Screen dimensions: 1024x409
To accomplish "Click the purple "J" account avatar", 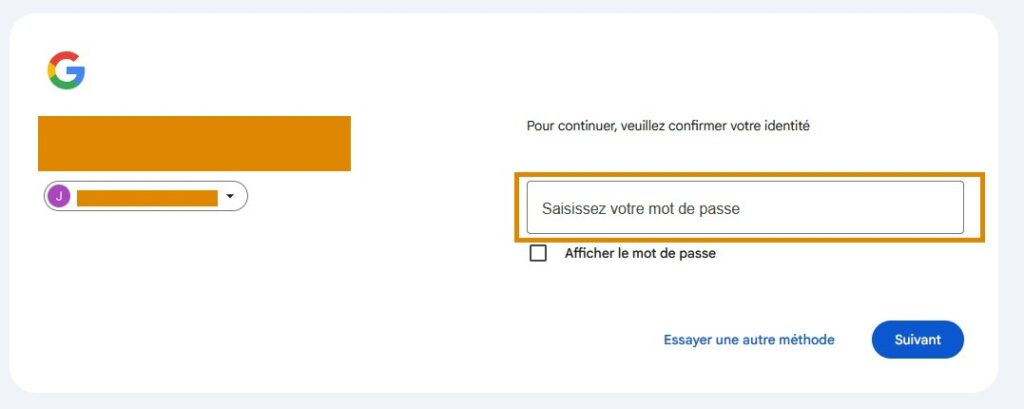I will (x=59, y=196).
